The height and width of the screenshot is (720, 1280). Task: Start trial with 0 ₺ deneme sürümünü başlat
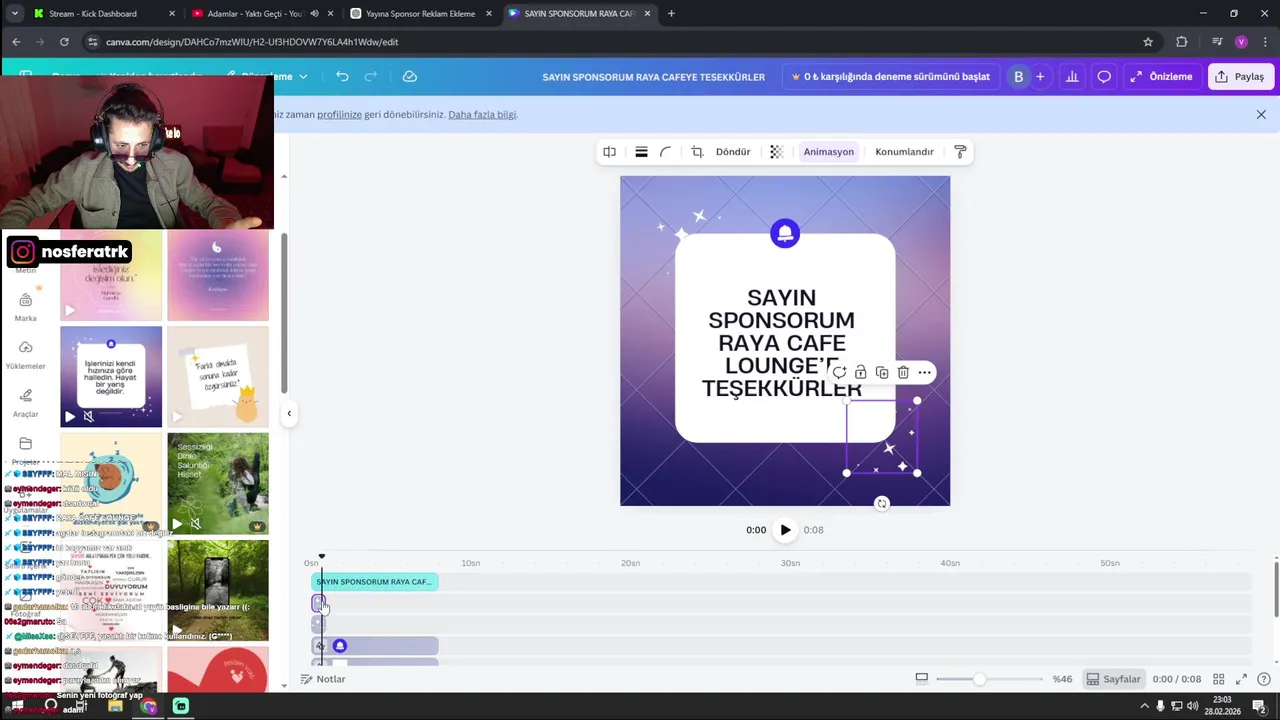click(x=890, y=77)
